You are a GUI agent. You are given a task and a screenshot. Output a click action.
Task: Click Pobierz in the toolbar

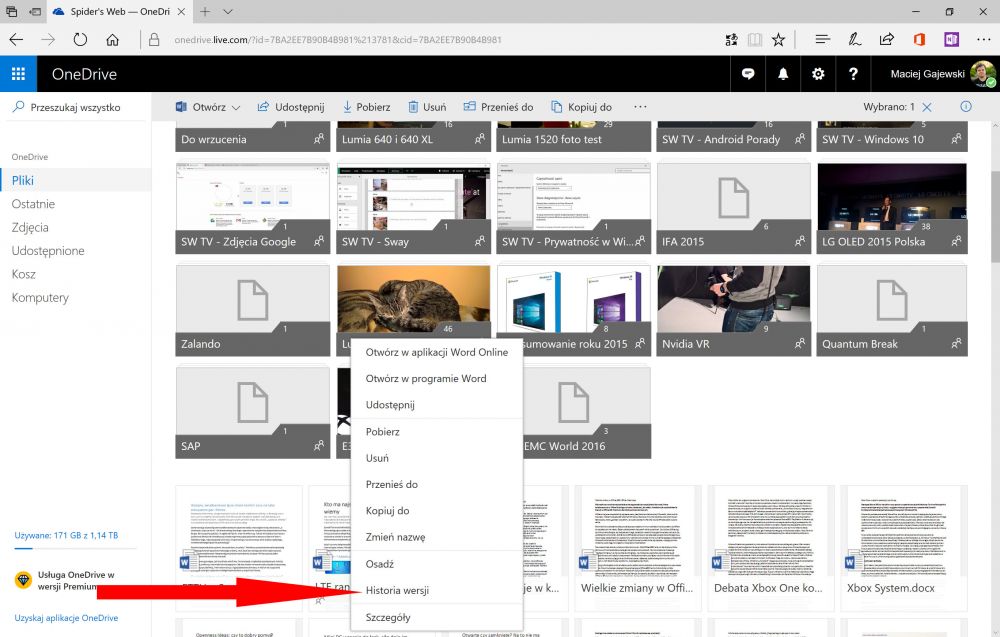coord(367,107)
